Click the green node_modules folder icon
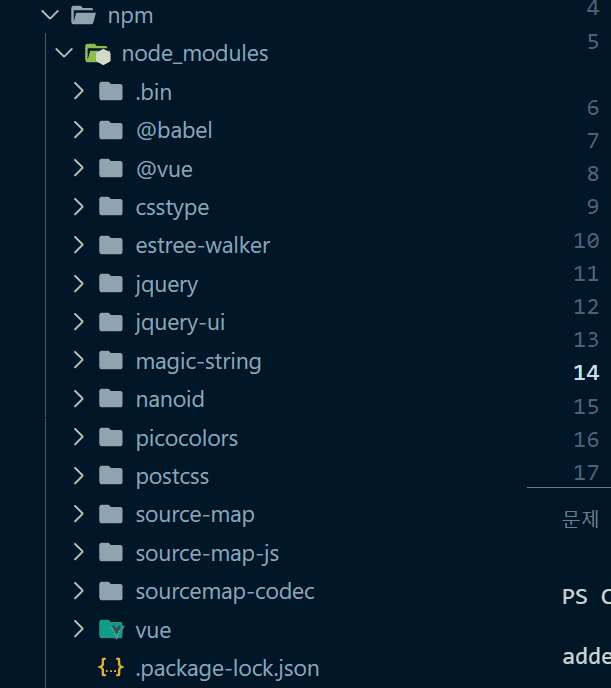611x688 pixels. tap(98, 54)
